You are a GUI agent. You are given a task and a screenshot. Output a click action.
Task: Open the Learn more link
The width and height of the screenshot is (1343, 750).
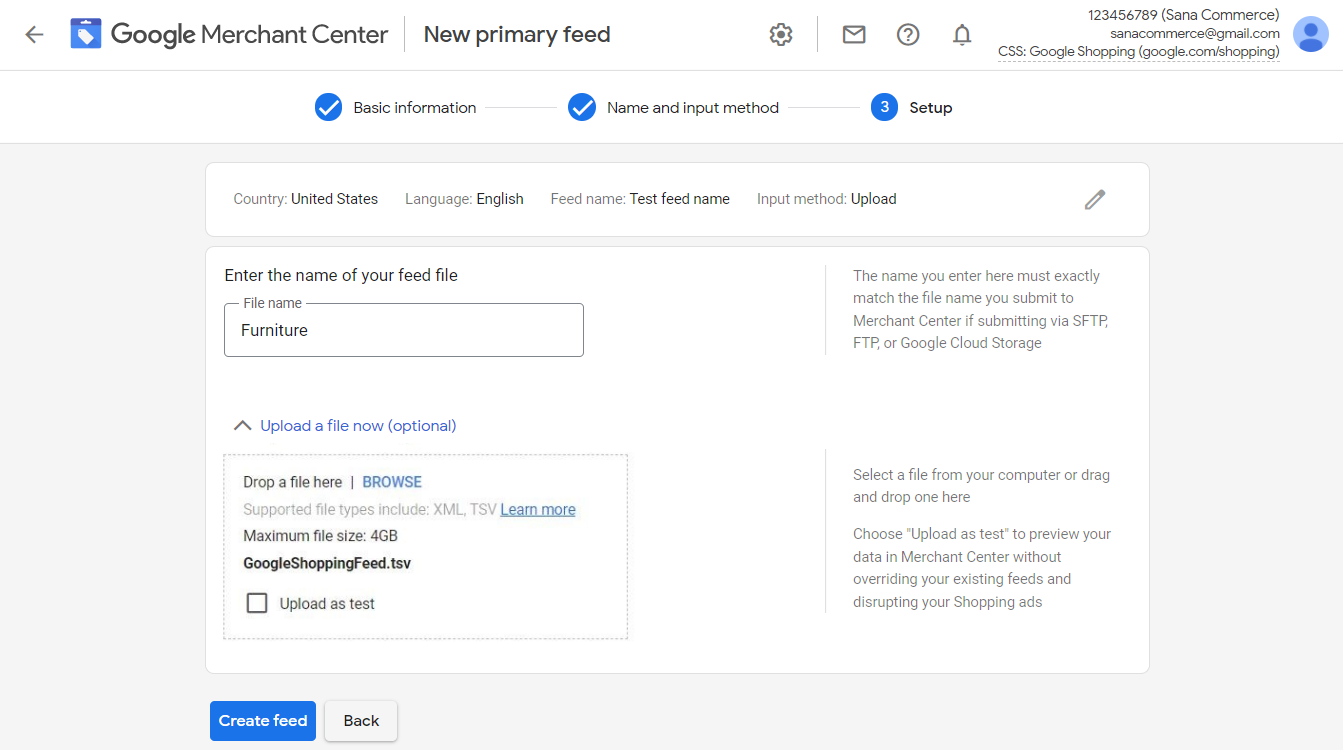[x=538, y=509]
